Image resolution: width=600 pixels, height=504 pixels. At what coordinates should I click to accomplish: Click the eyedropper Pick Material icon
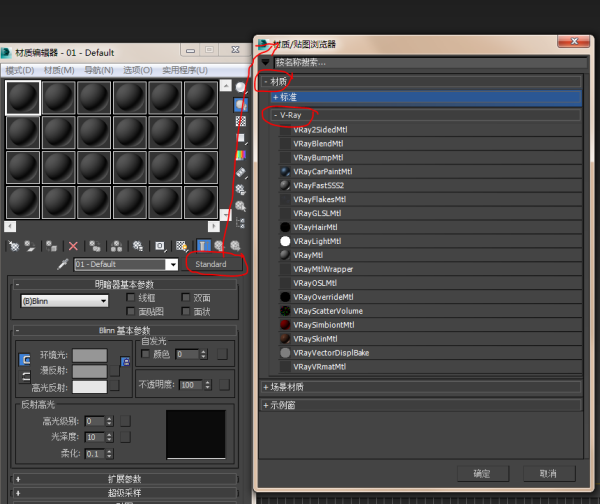point(62,264)
